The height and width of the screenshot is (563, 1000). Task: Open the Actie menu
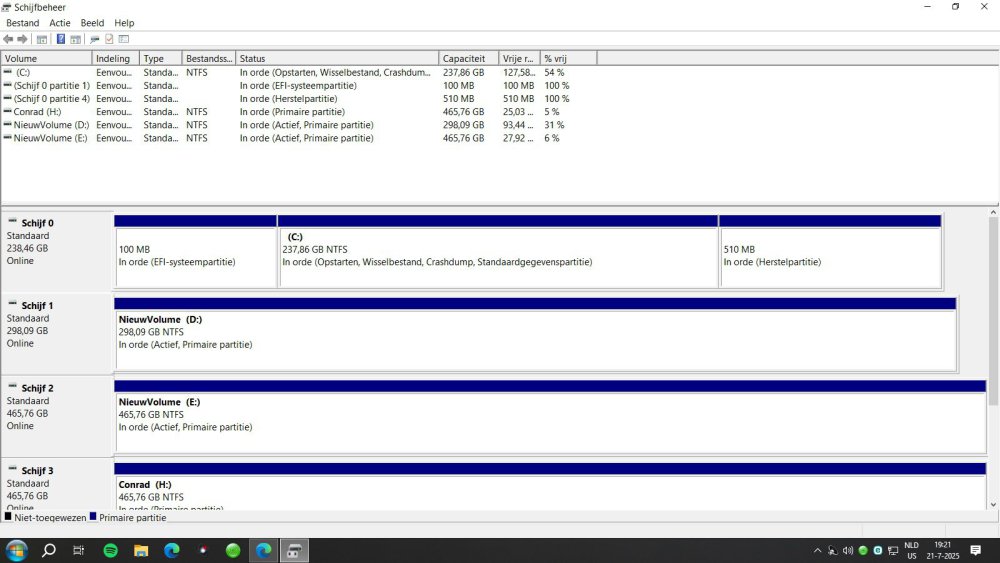(60, 23)
